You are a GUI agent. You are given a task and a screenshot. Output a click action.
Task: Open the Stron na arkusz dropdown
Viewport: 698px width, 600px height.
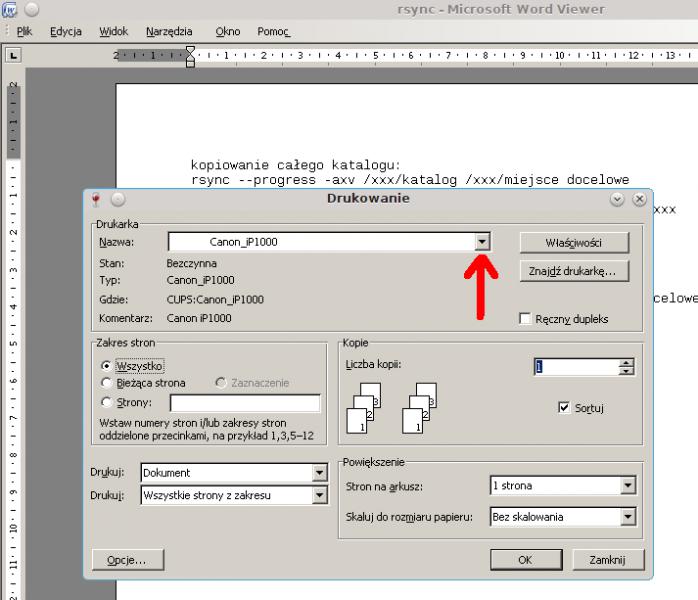point(627,486)
